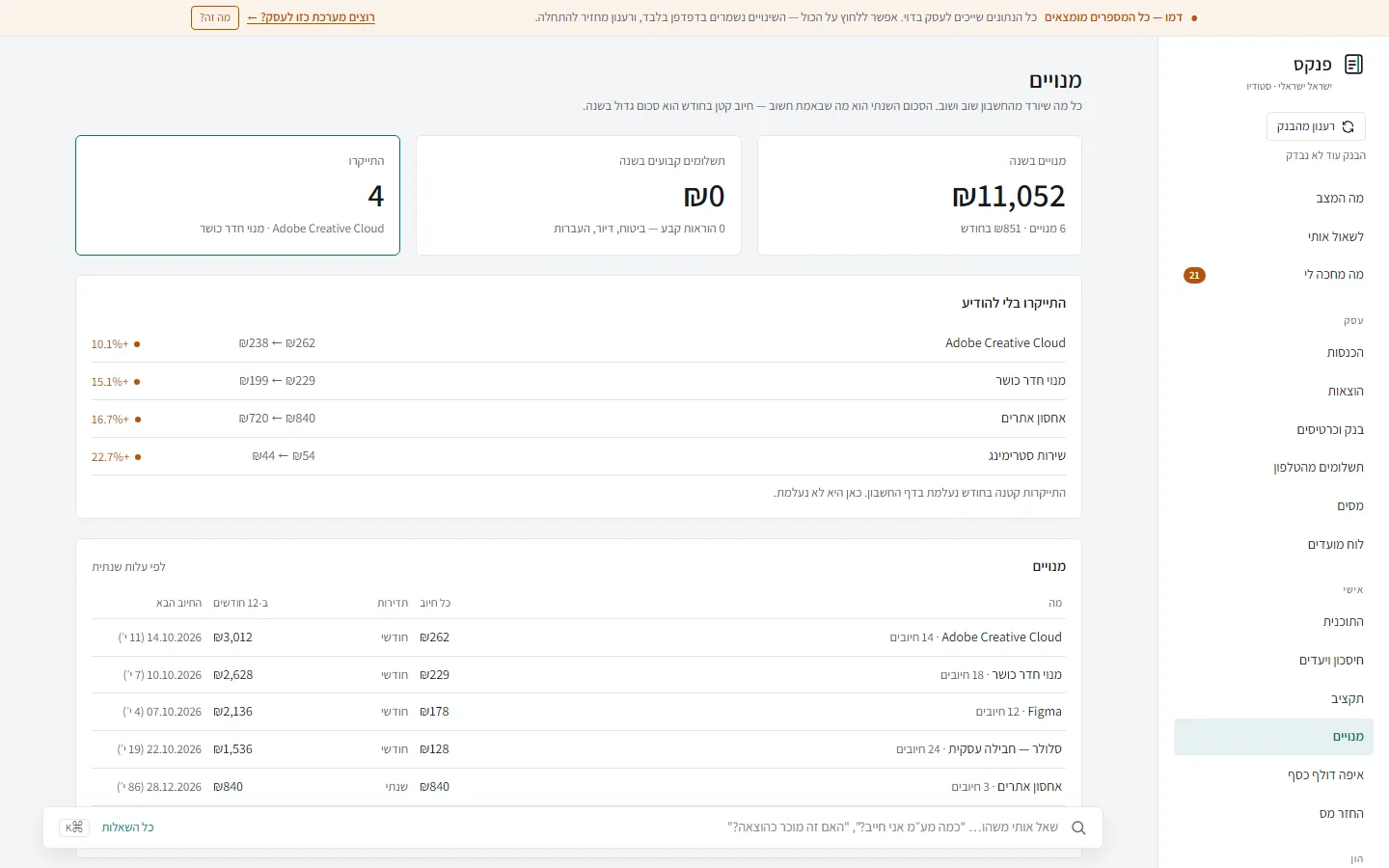Click the +22.7% increase indicator
Image resolution: width=1389 pixels, height=868 pixels.
[x=116, y=457]
